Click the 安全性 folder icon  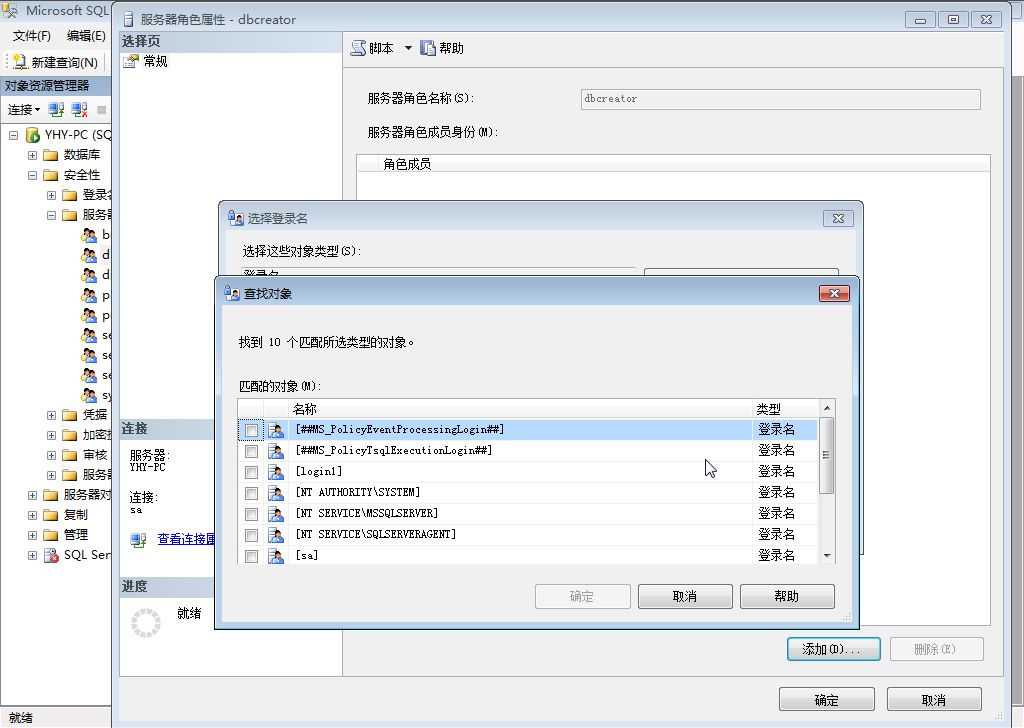(x=51, y=176)
